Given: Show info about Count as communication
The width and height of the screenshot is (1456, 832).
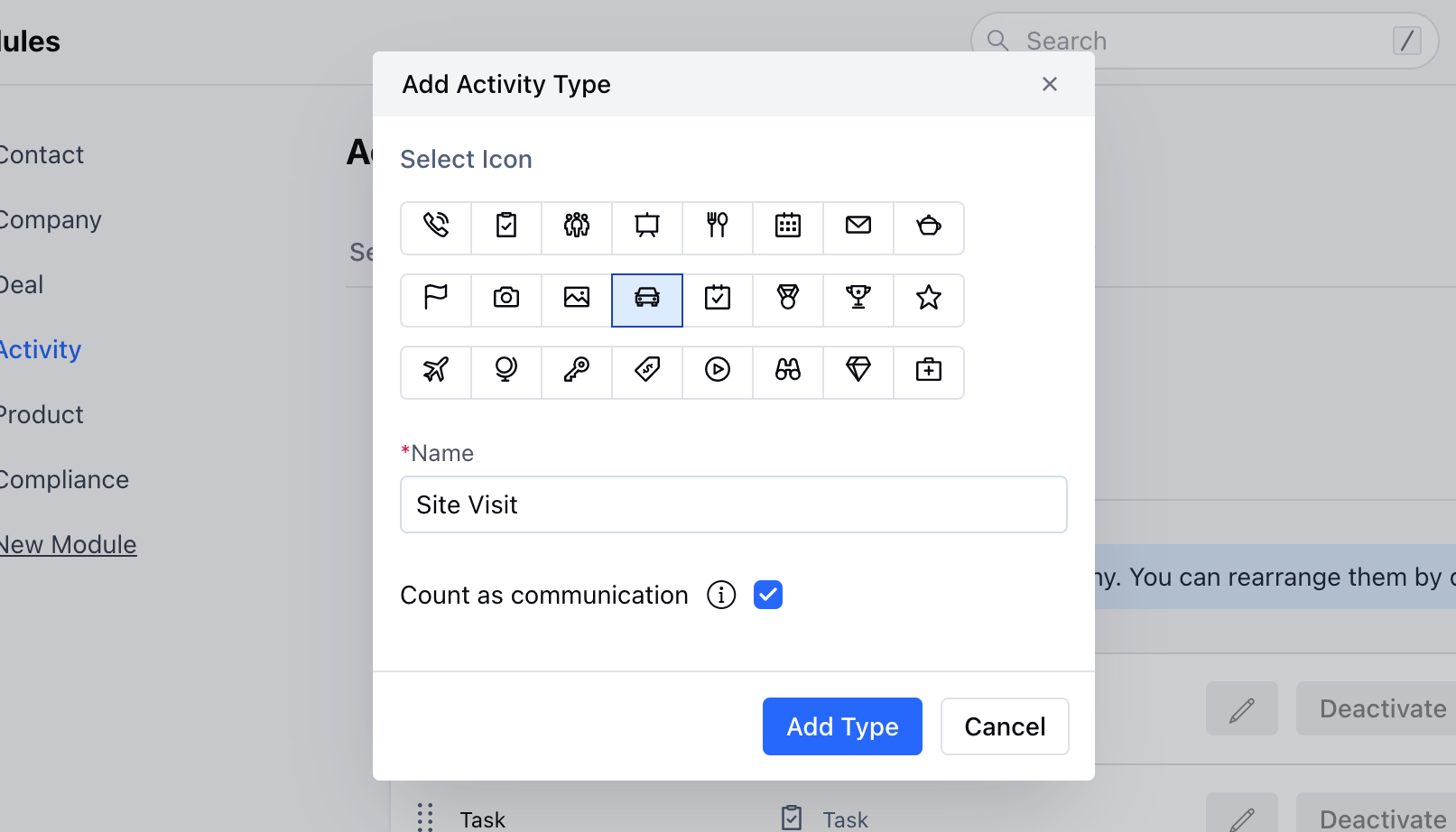Looking at the screenshot, I should click(721, 595).
